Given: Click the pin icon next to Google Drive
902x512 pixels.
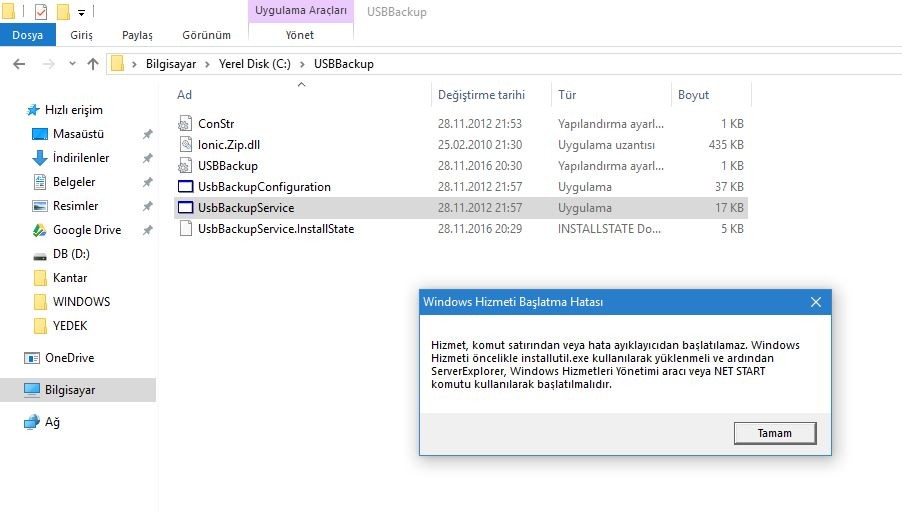Looking at the screenshot, I should click(147, 230).
